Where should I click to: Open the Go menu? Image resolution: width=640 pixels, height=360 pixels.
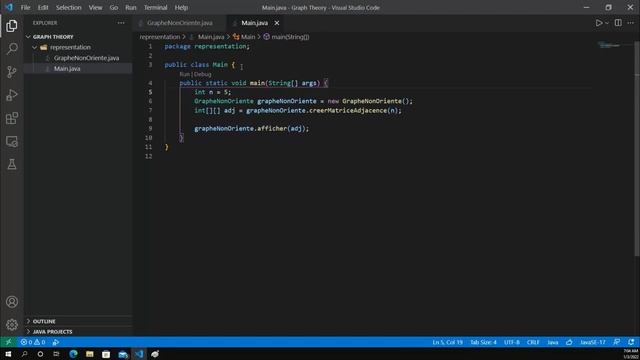click(x=114, y=7)
